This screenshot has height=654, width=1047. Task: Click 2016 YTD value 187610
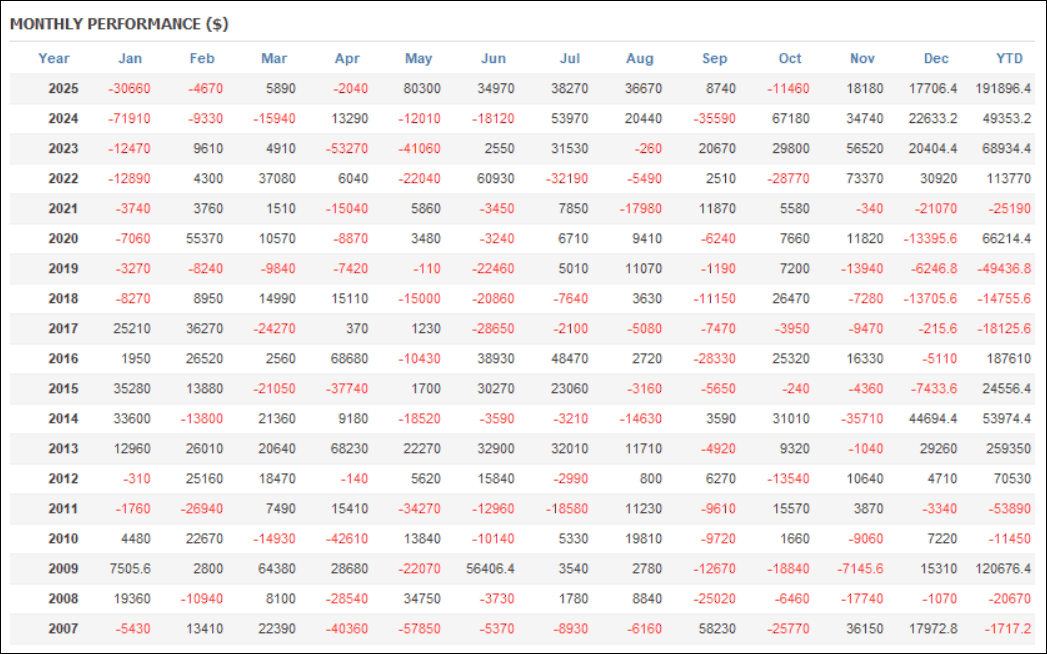coord(1009,359)
